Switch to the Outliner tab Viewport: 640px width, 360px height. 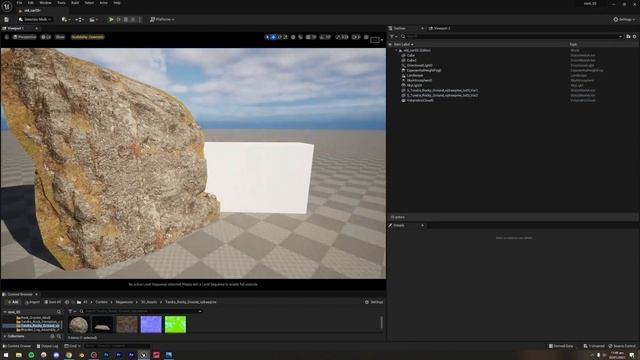[x=400, y=29]
